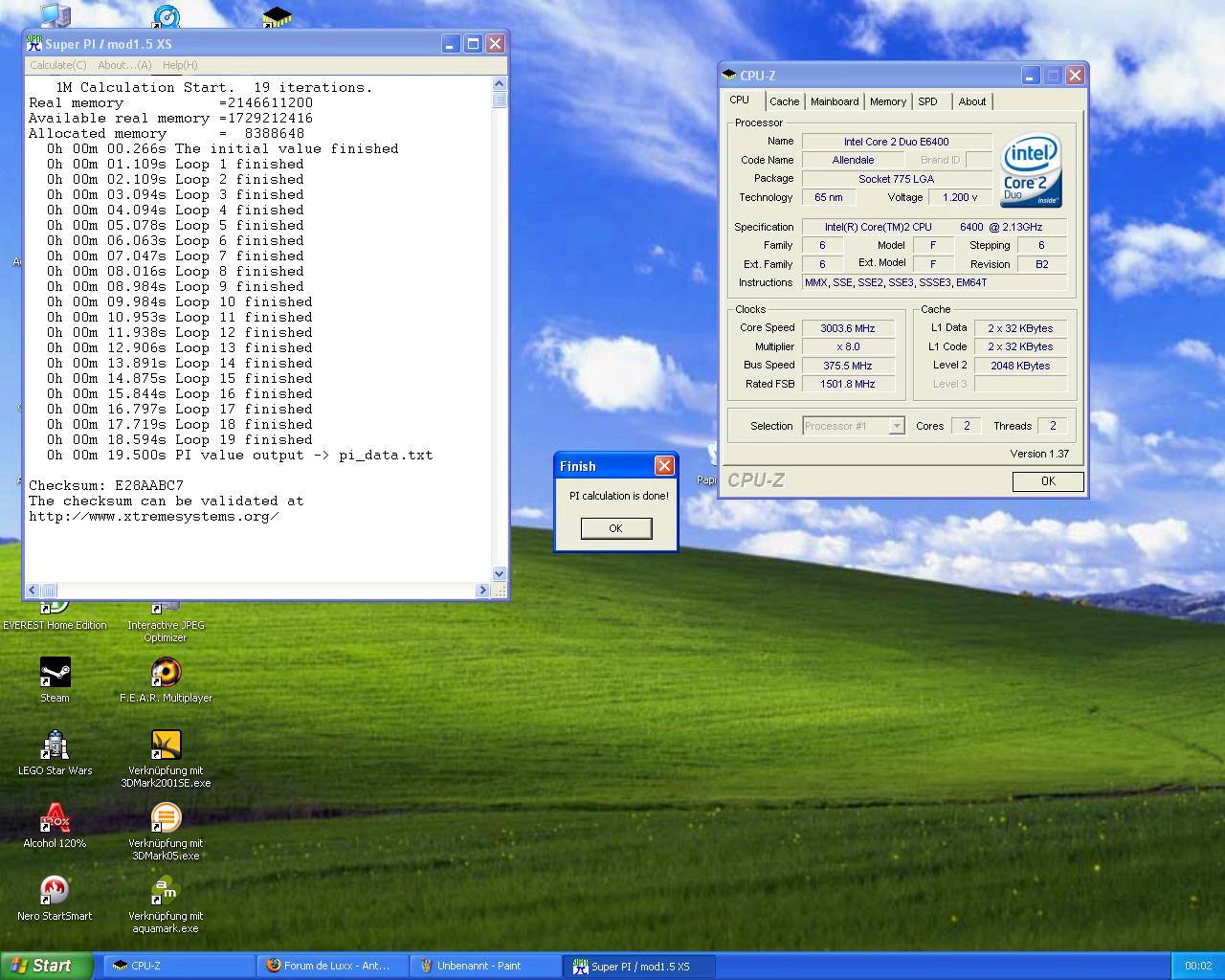The height and width of the screenshot is (980, 1225).
Task: Click the Instructions value MMX, SSE, SSE2
Action: (x=934, y=282)
